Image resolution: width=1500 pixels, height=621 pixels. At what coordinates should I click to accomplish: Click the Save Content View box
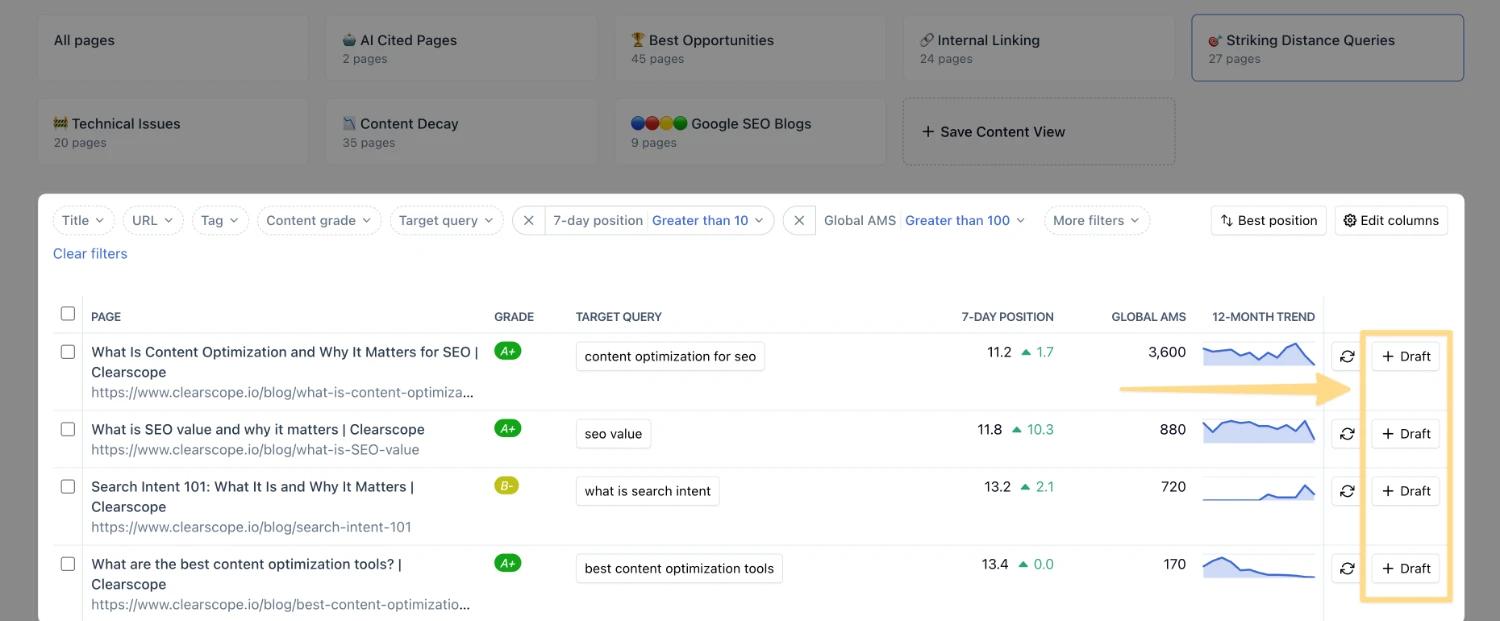(x=1039, y=131)
